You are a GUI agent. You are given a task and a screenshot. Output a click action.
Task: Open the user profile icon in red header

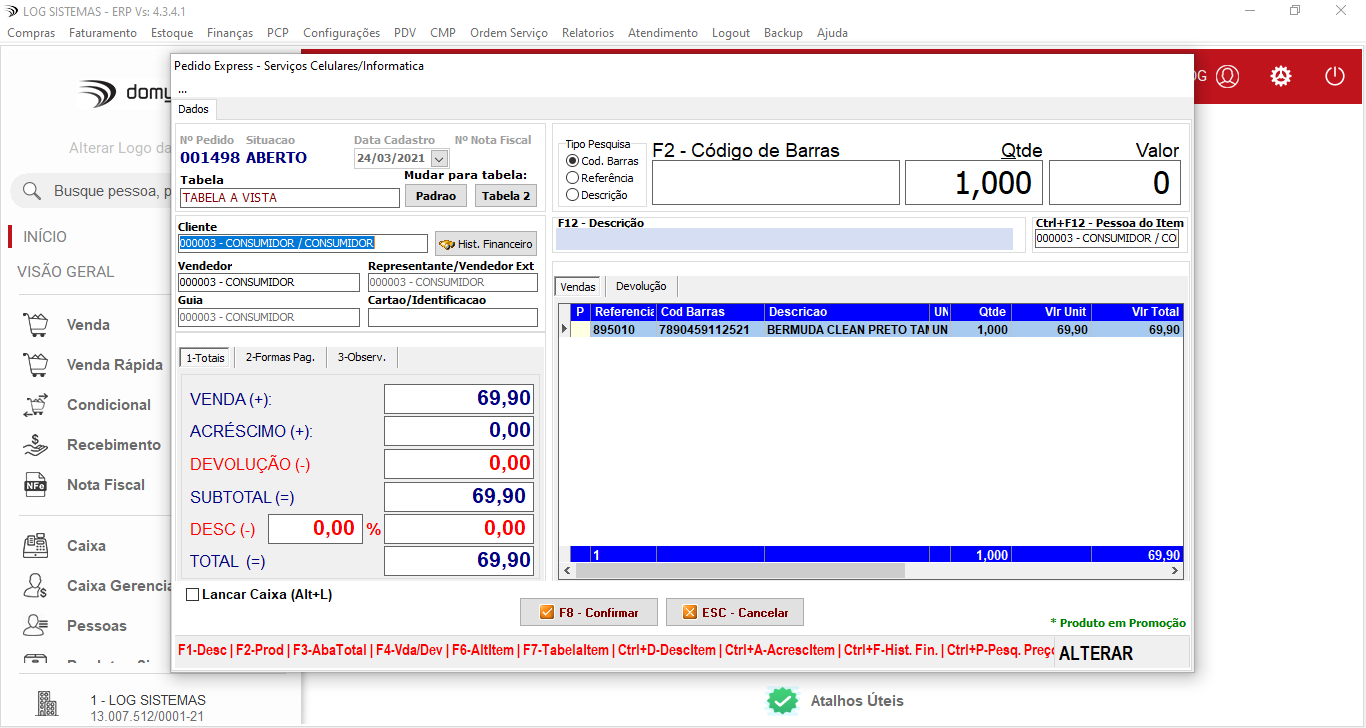pos(1228,76)
